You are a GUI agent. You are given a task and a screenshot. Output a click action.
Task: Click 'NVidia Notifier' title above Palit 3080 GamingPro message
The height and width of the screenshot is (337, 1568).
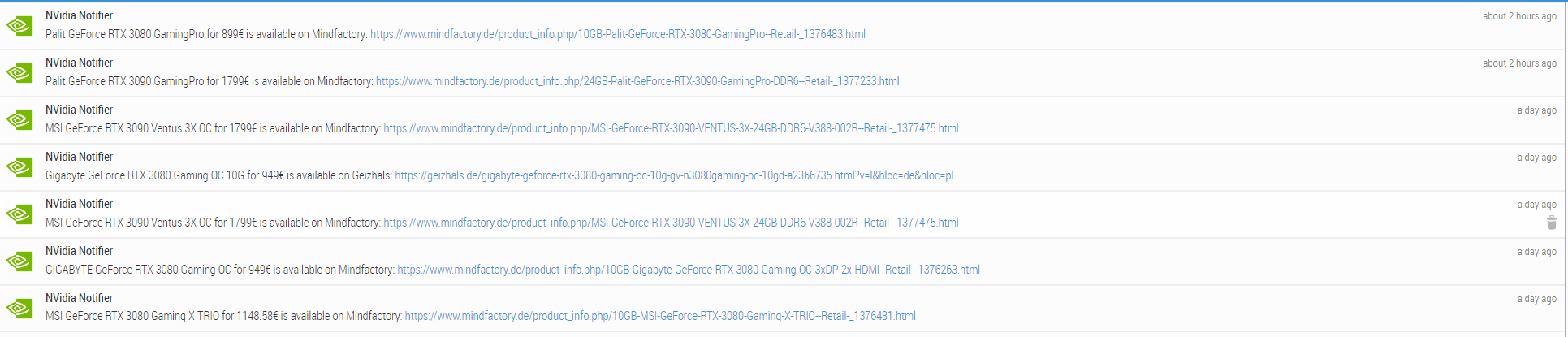tap(79, 15)
